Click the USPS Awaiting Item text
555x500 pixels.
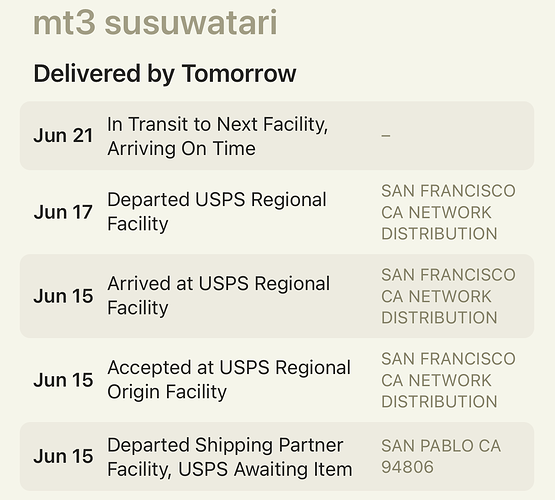265,470
